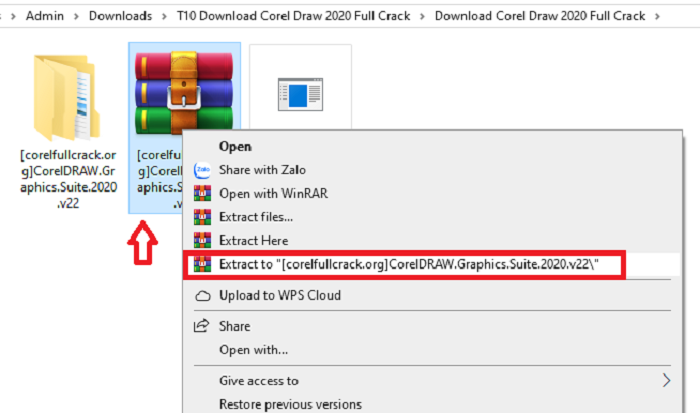Screen dimensions: 700x413
Task: Expand the chevron right after Downloads in breadcrumb
Action: 160,17
